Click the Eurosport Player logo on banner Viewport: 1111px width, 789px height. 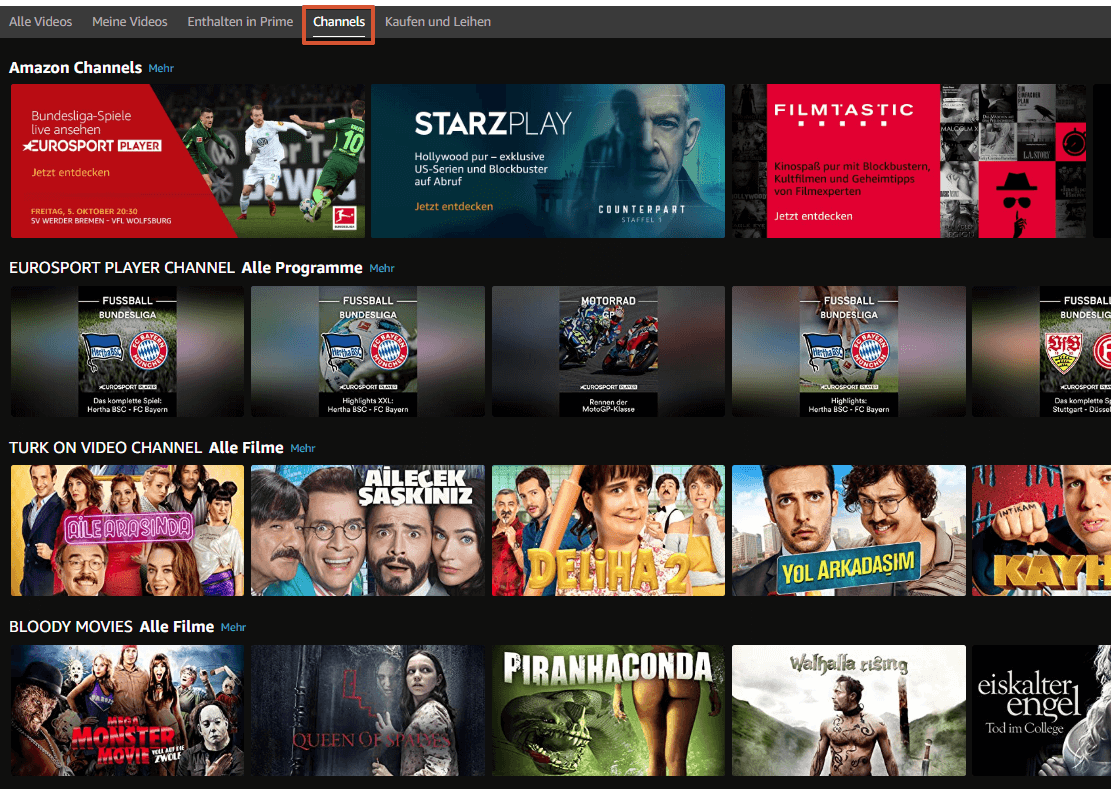click(x=92, y=146)
